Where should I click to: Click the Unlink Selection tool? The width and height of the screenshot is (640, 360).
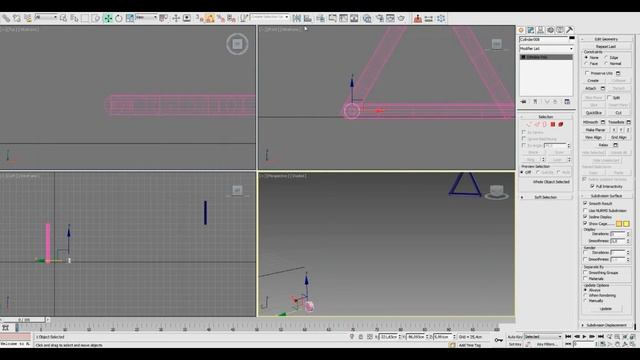(x=17, y=18)
